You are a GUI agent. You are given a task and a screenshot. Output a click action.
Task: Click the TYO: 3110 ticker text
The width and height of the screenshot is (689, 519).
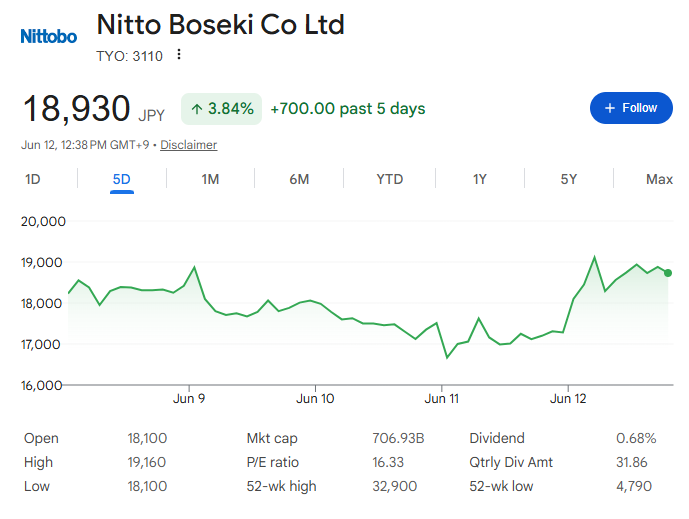[x=130, y=56]
